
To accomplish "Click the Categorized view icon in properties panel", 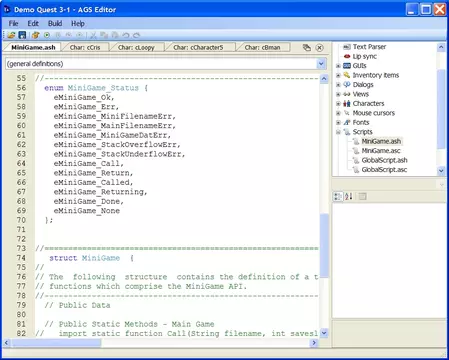I will click(338, 197).
